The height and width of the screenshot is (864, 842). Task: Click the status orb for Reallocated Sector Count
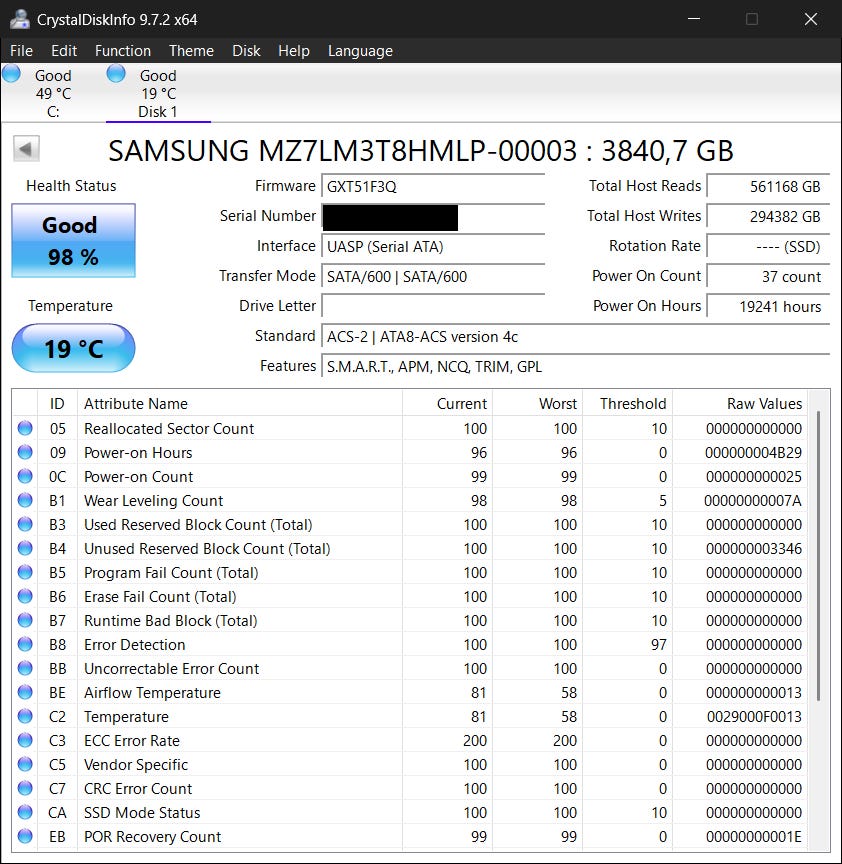[25, 429]
